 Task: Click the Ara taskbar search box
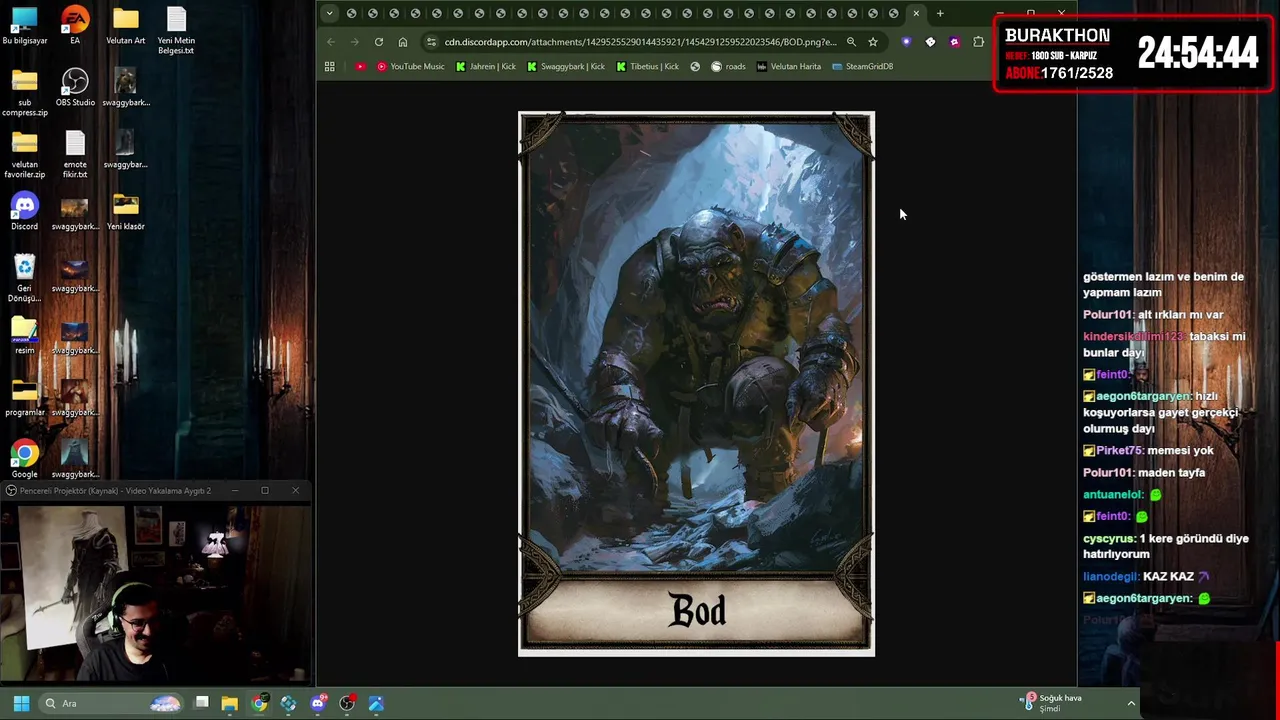tap(110, 703)
